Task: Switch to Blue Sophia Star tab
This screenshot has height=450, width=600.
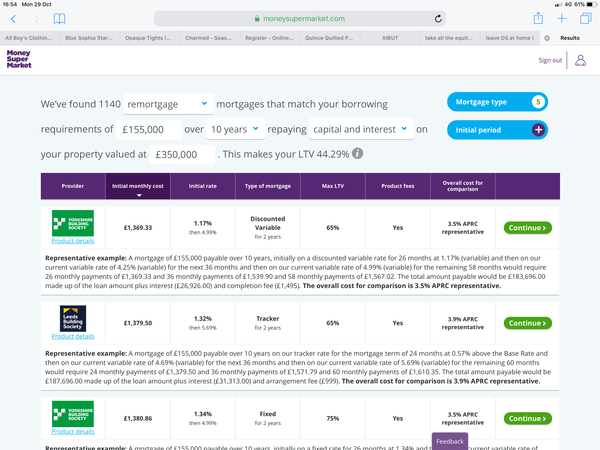Action: [90, 38]
